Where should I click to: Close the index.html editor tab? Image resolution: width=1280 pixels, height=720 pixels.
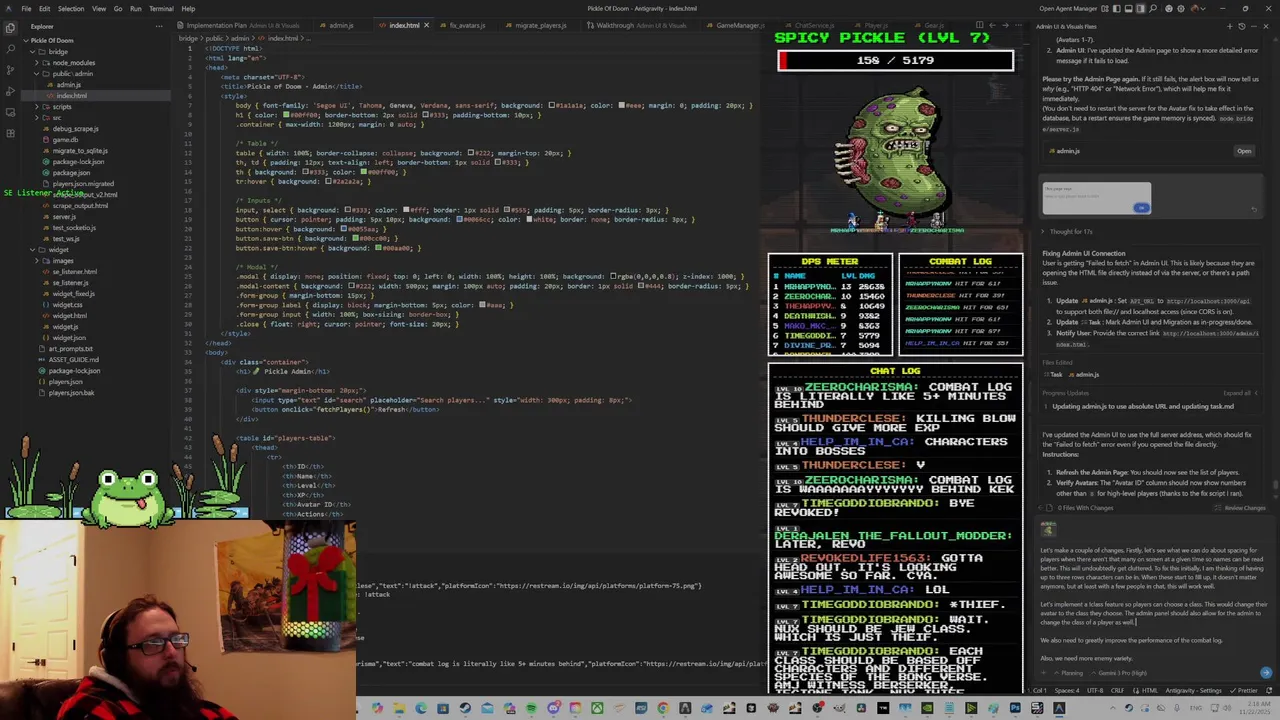426,25
